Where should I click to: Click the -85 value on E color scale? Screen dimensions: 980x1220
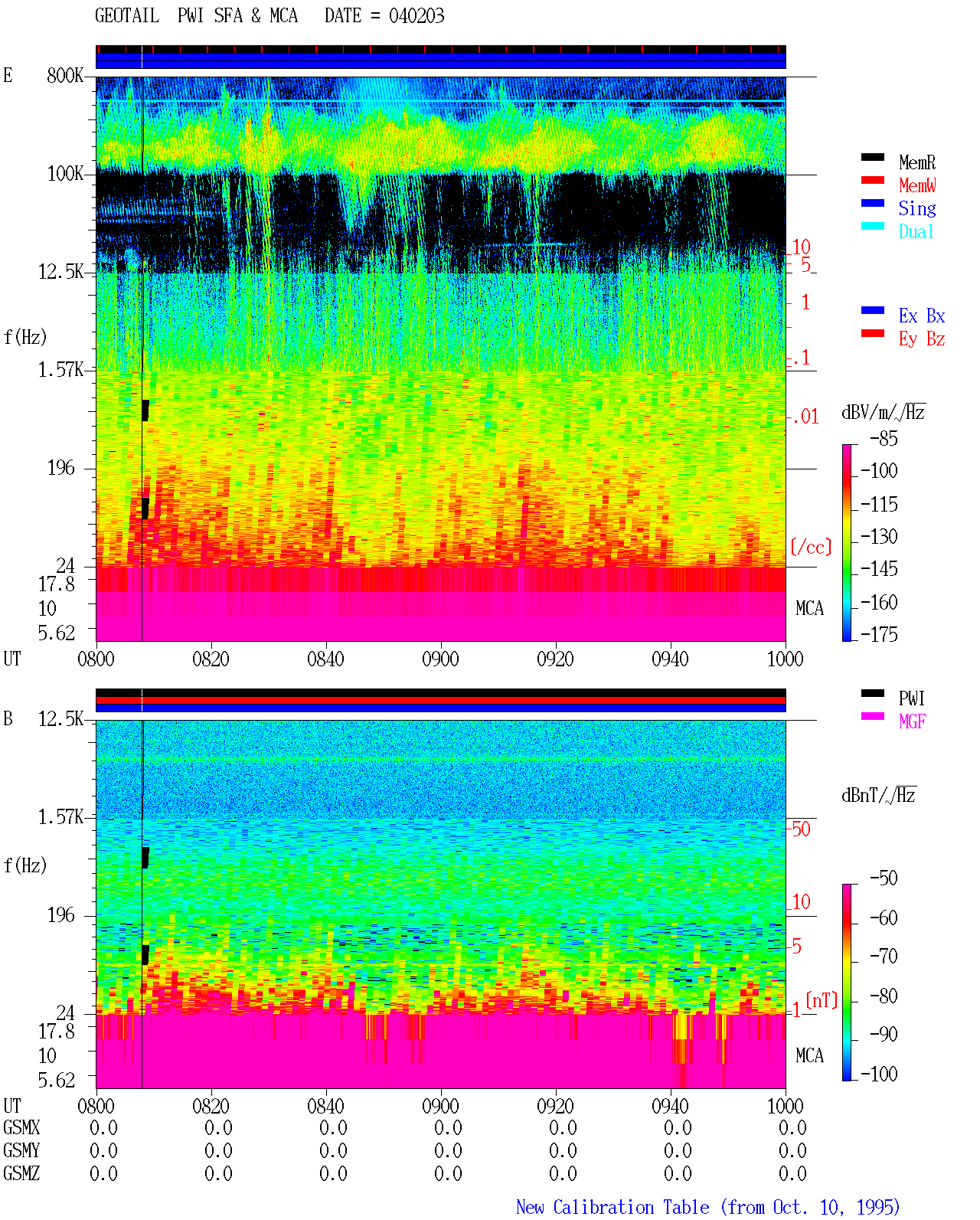pyautogui.click(x=884, y=439)
